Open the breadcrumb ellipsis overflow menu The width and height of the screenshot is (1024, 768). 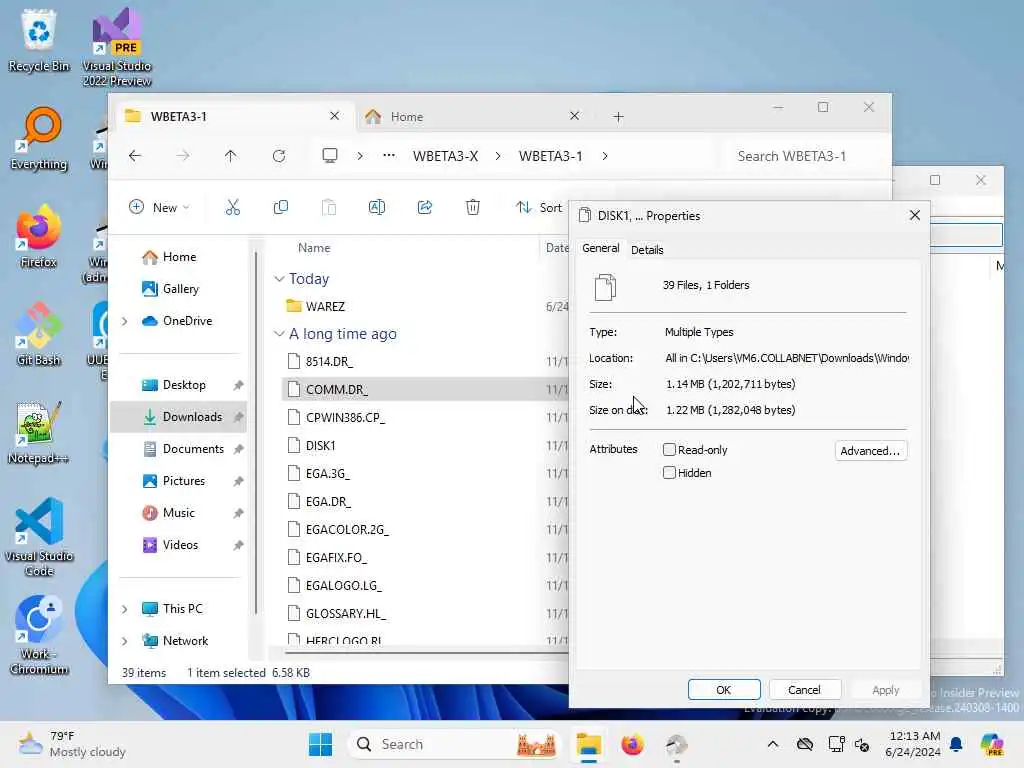point(389,155)
